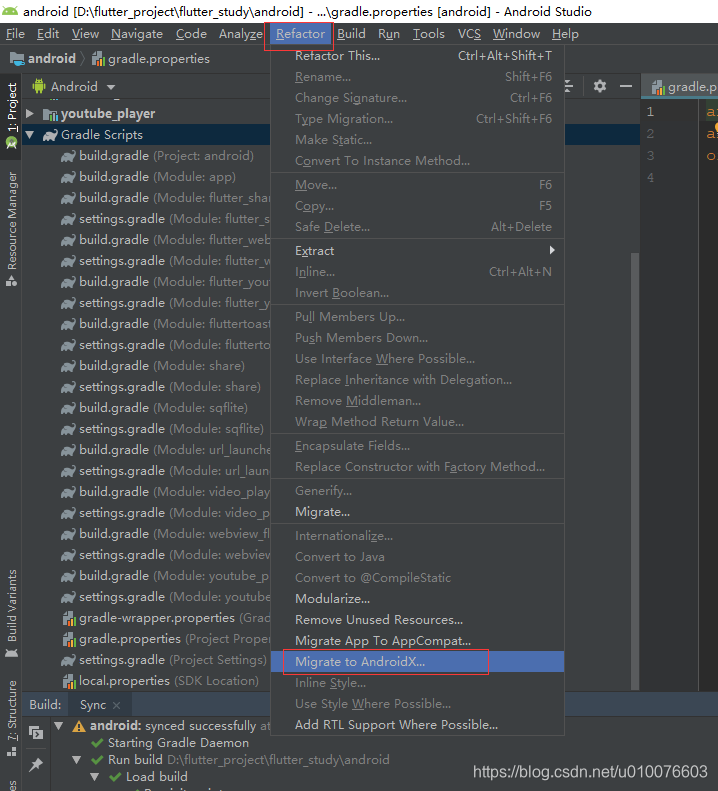Click the android breadcrumb folder

click(43, 59)
